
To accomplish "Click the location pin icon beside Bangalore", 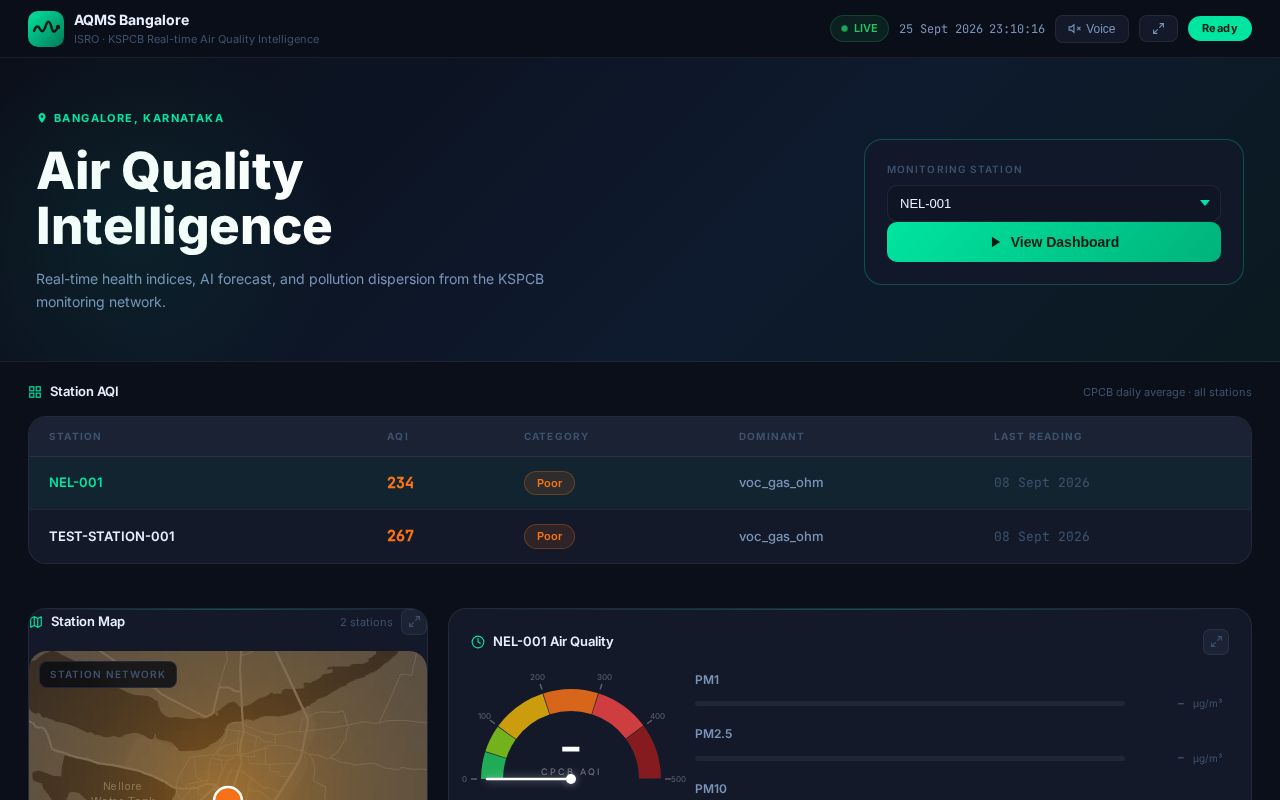I will click(42, 118).
